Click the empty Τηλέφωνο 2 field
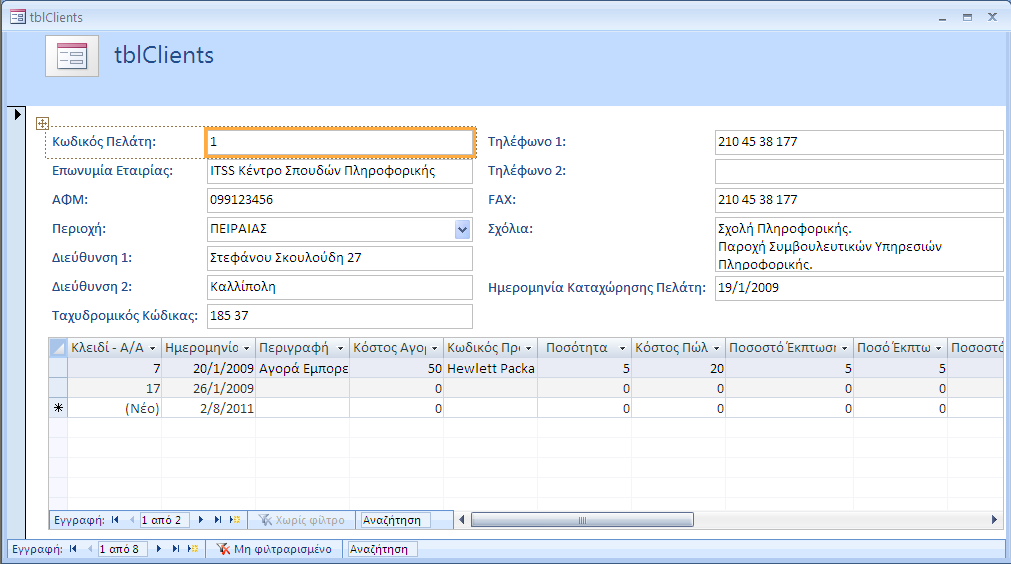The width and height of the screenshot is (1011, 564). [x=859, y=171]
